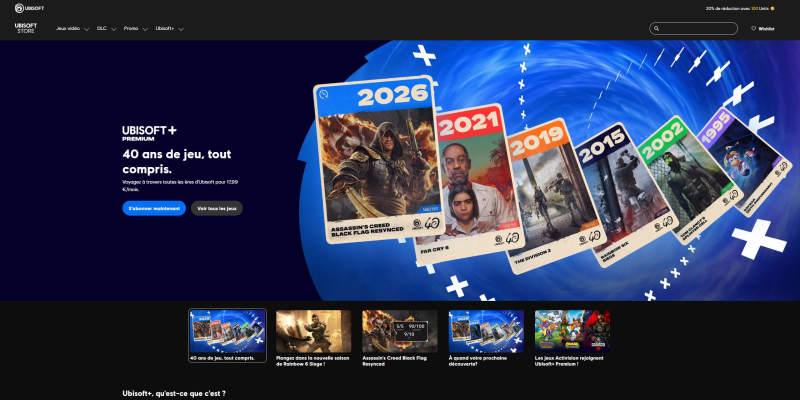Expand the DLC menu chevron
Viewport: 800px width, 400px height.
[113, 29]
